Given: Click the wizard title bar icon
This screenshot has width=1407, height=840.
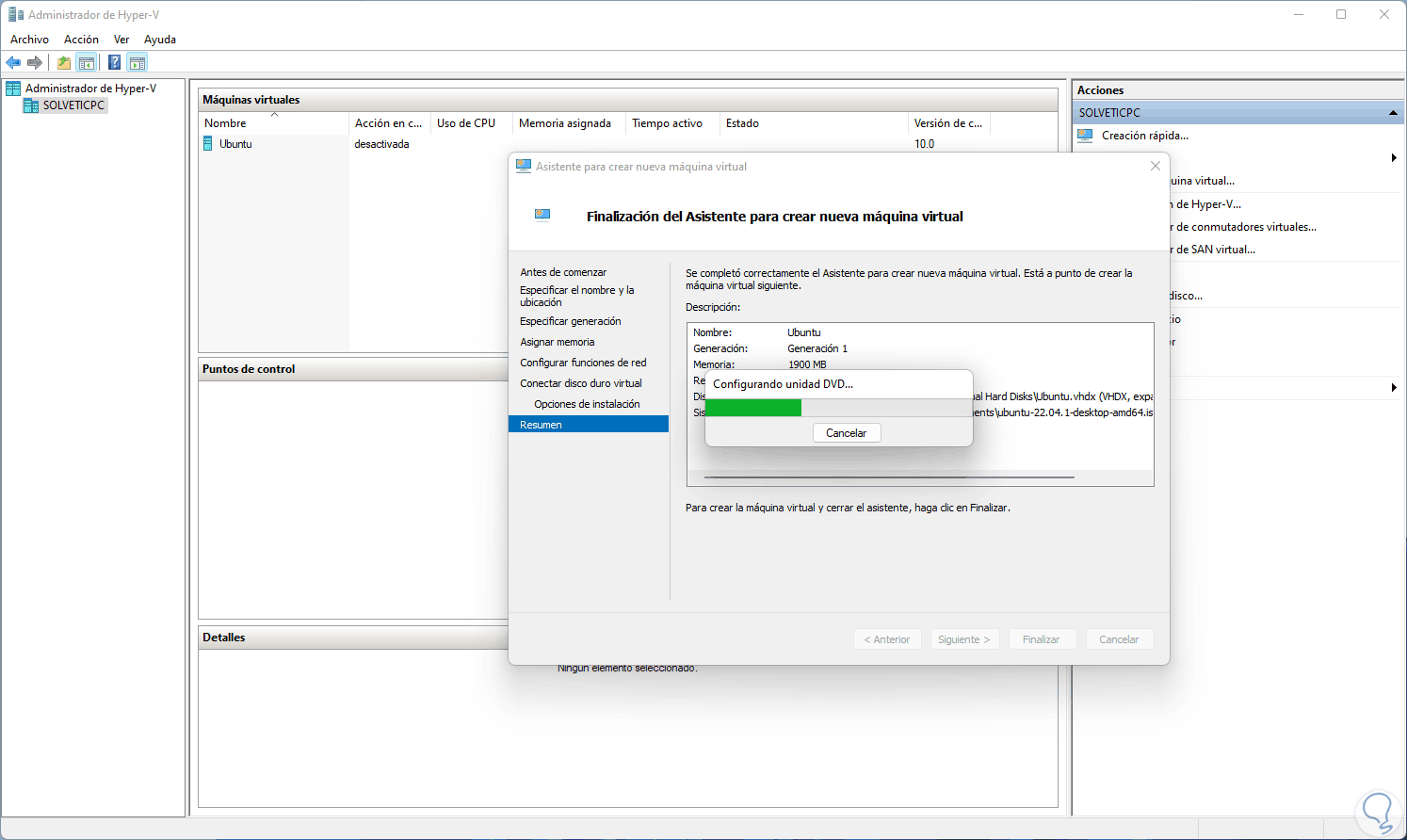Looking at the screenshot, I should click(524, 167).
